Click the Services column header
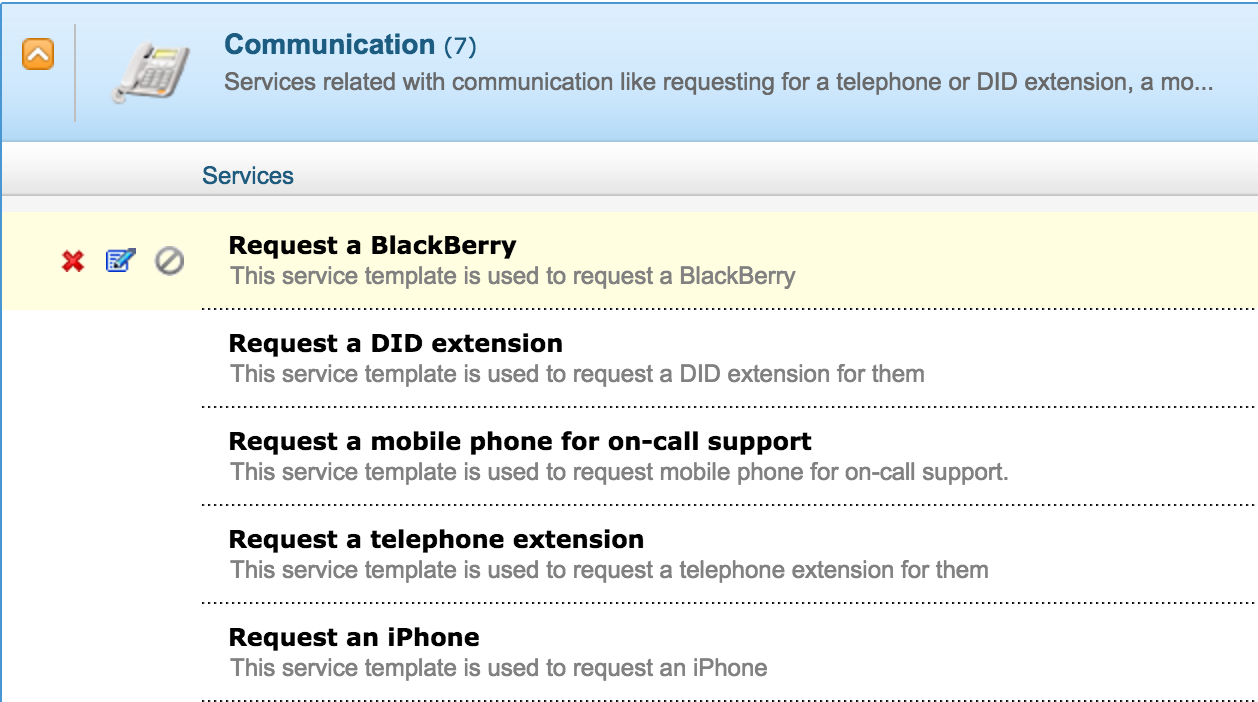 248,176
